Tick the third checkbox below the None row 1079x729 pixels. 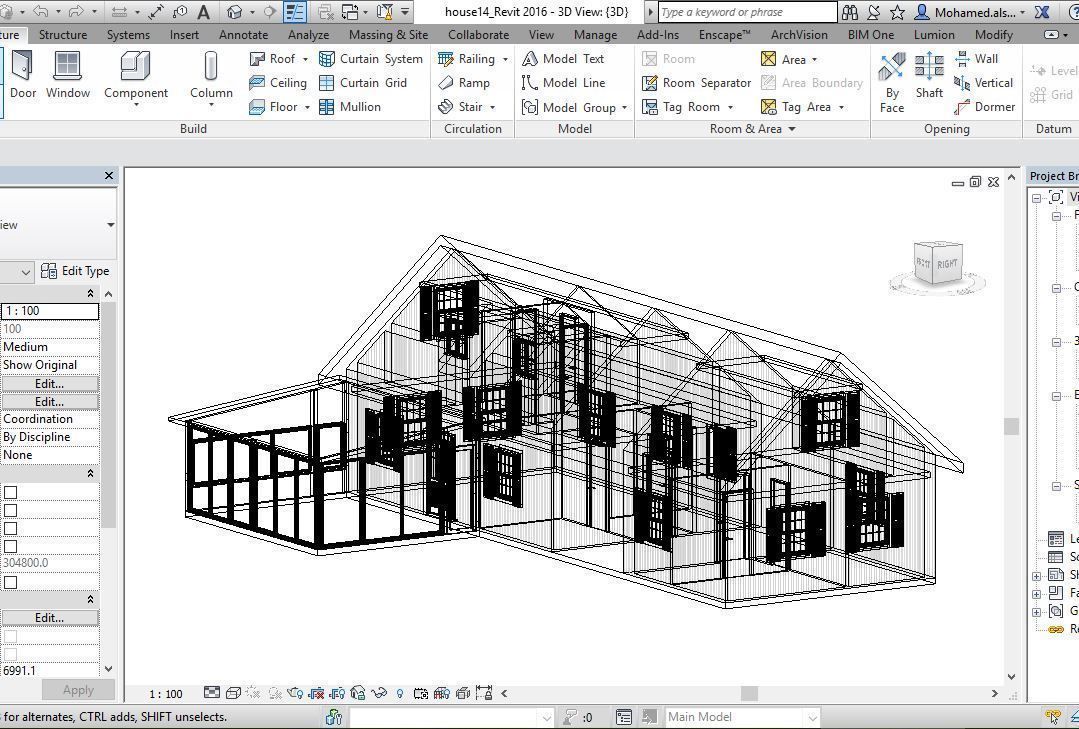(10, 528)
